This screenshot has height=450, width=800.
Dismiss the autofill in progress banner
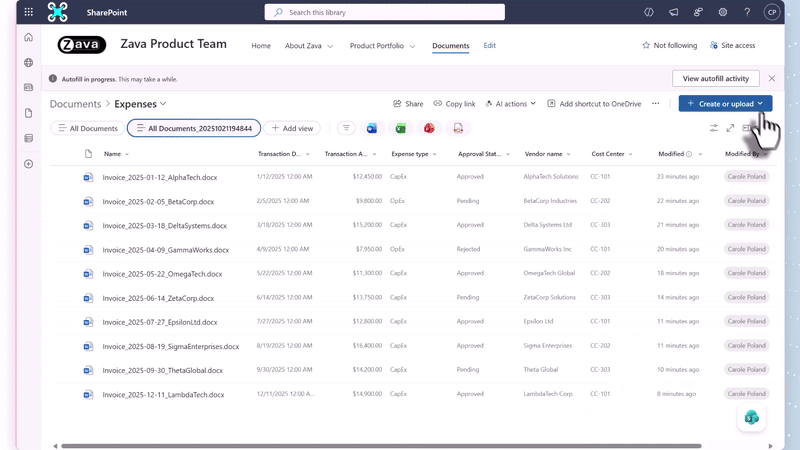click(771, 79)
